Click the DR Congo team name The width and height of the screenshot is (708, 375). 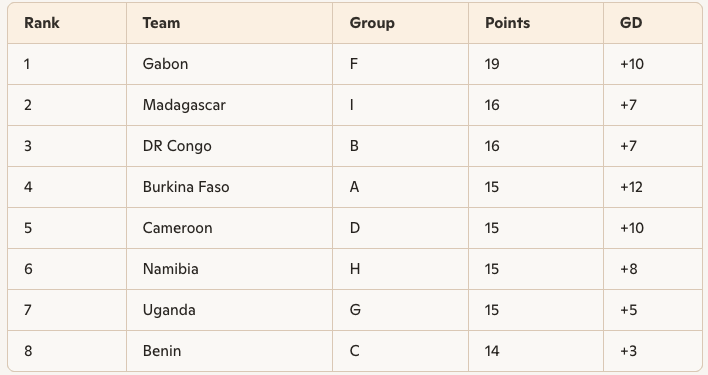tap(177, 146)
